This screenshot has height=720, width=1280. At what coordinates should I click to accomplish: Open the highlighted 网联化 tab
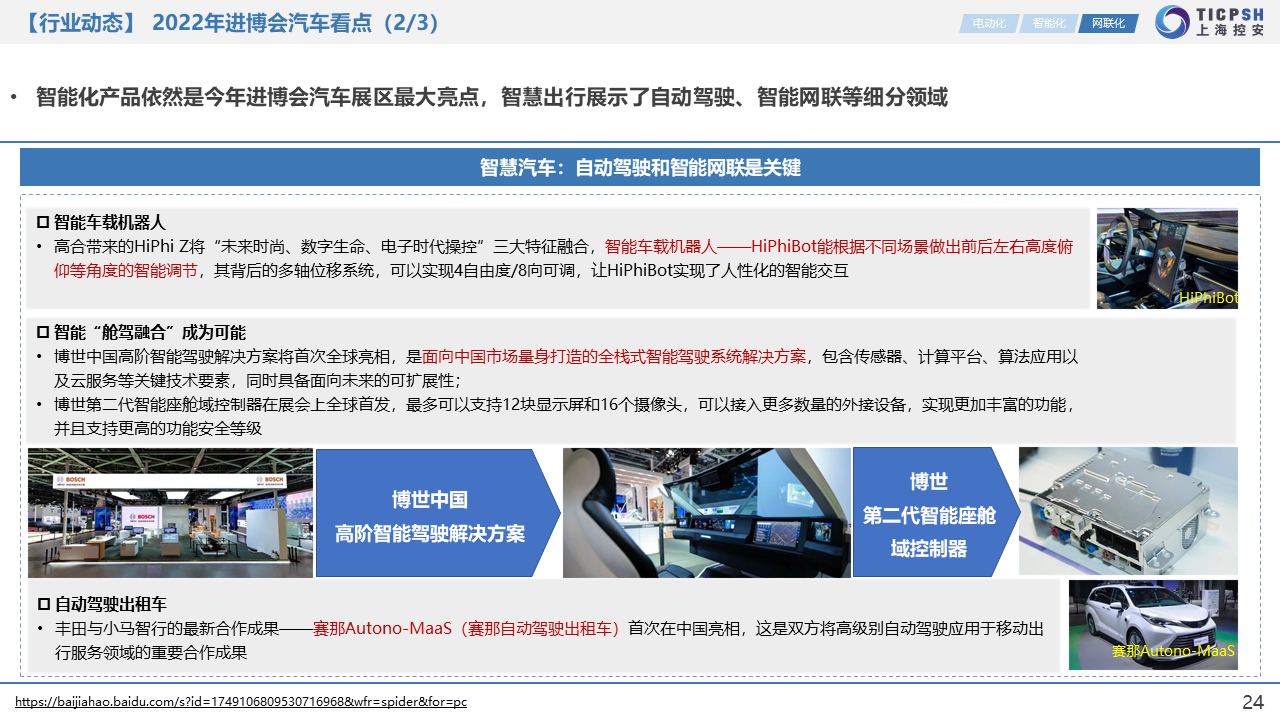coord(1107,23)
